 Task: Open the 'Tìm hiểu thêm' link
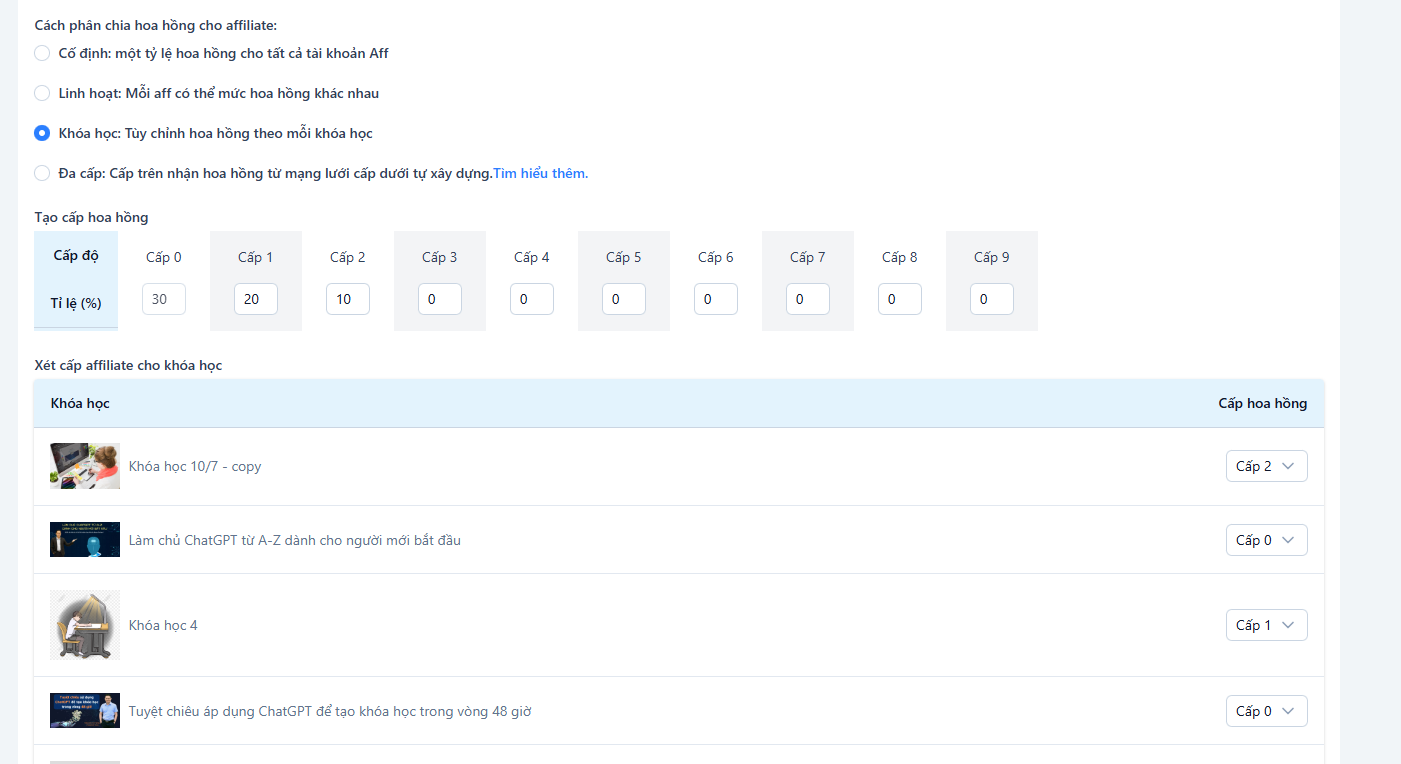pos(540,173)
